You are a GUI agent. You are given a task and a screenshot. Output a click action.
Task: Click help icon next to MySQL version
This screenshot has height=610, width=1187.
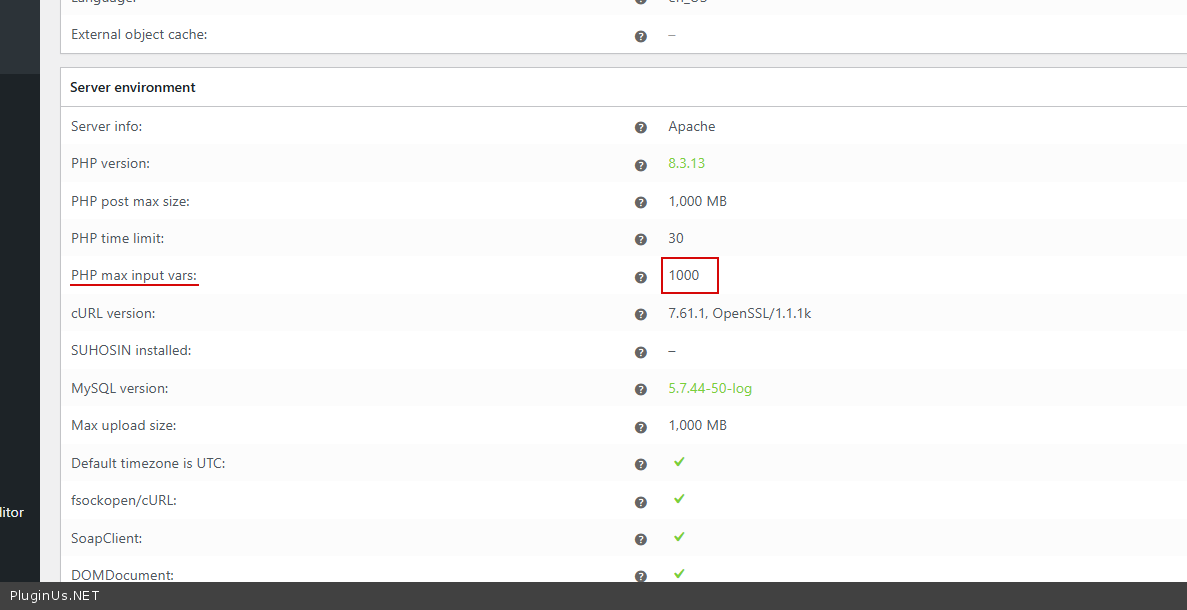pyautogui.click(x=641, y=390)
